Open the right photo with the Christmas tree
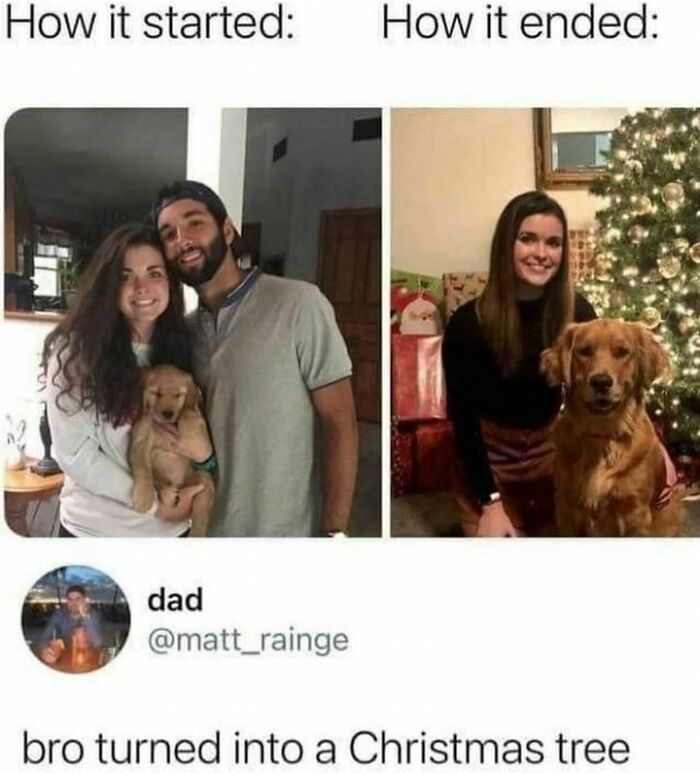The width and height of the screenshot is (700, 773). coord(545,322)
